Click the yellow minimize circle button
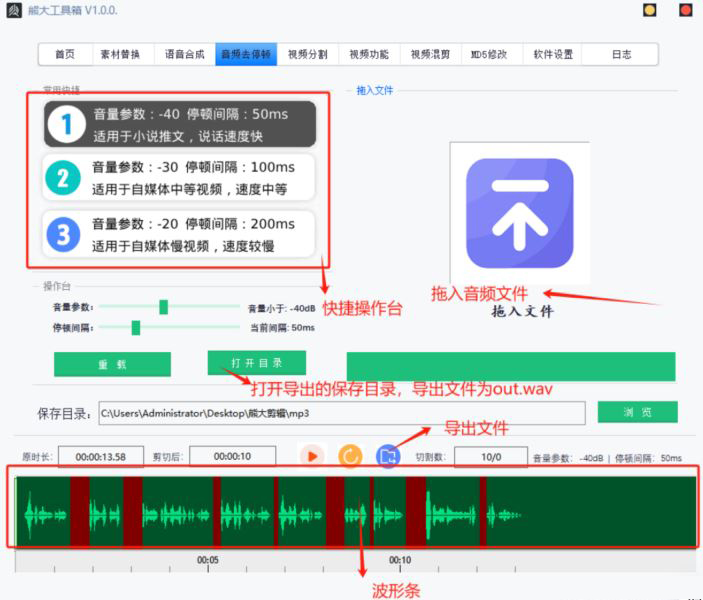 coord(650,10)
